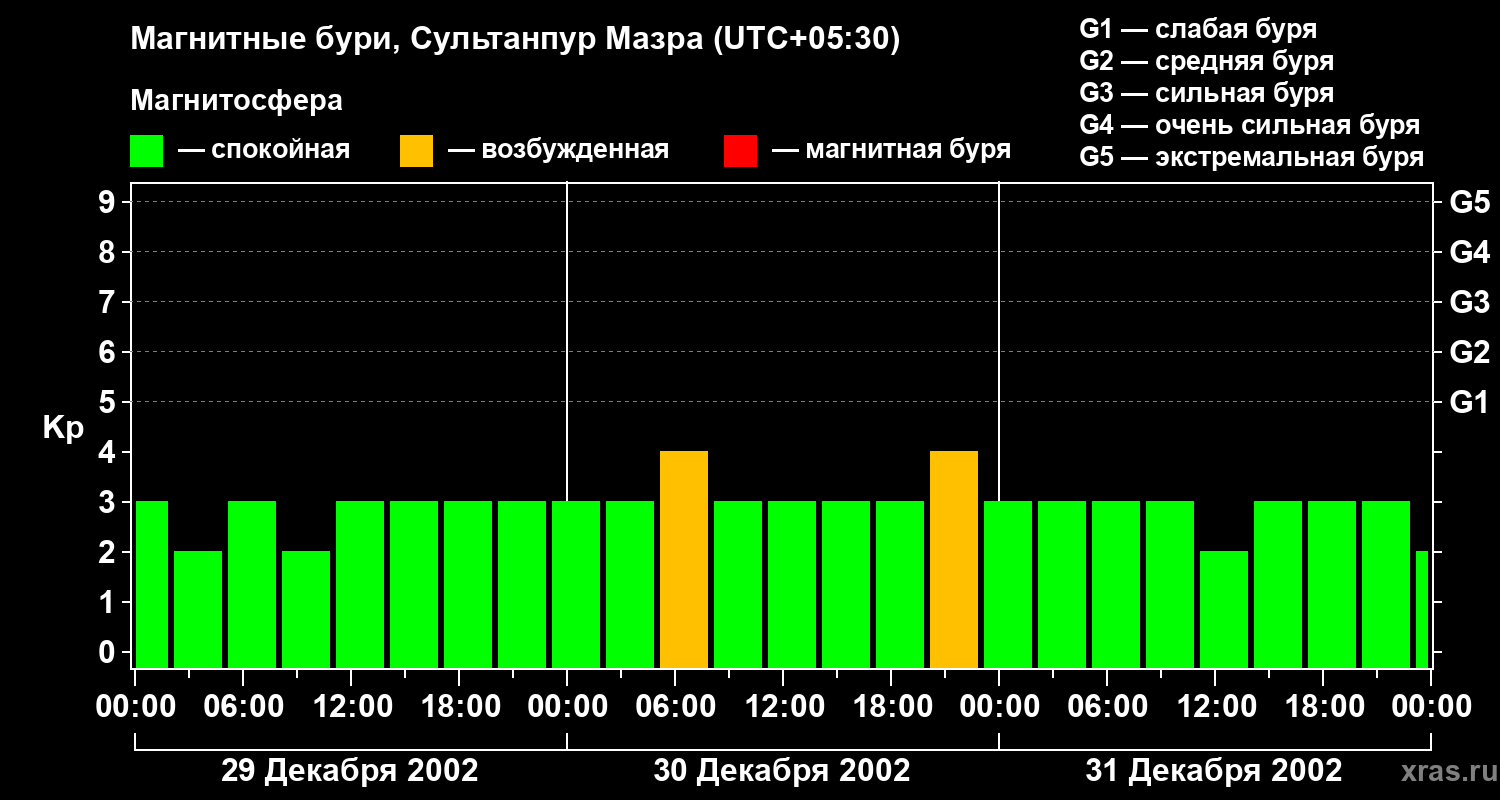Click the «18:00» time label under 31 December

[1323, 707]
